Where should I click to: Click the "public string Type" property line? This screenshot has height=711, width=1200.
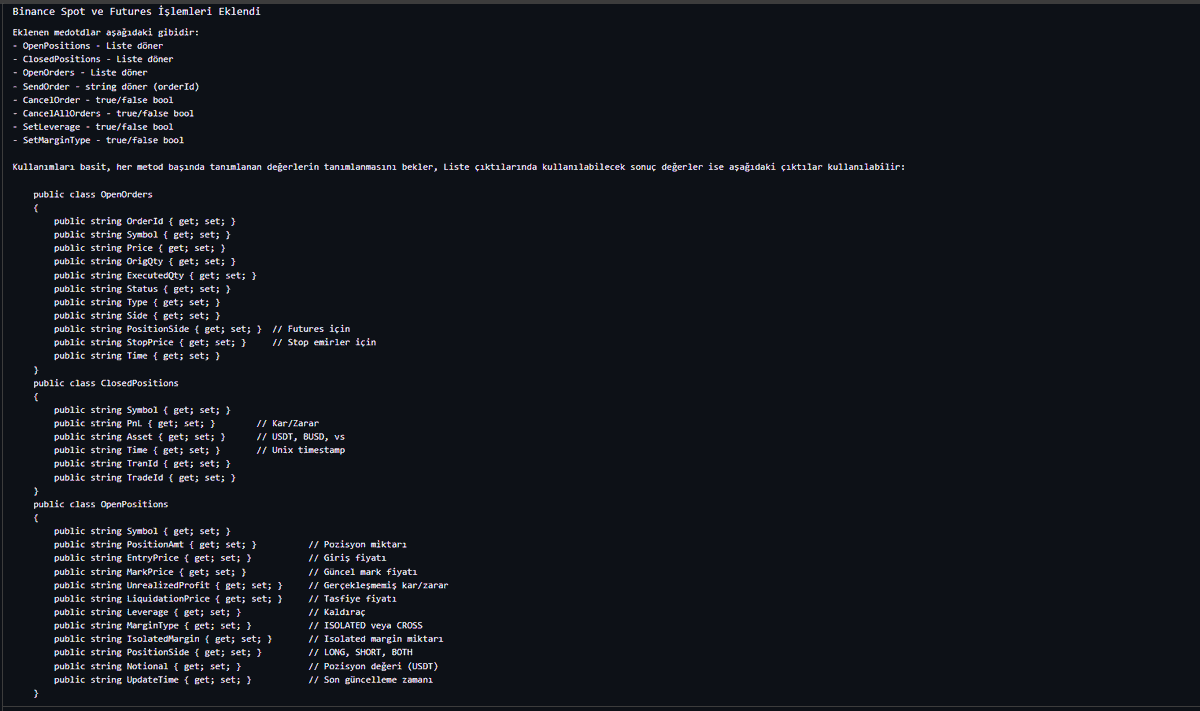tap(137, 302)
